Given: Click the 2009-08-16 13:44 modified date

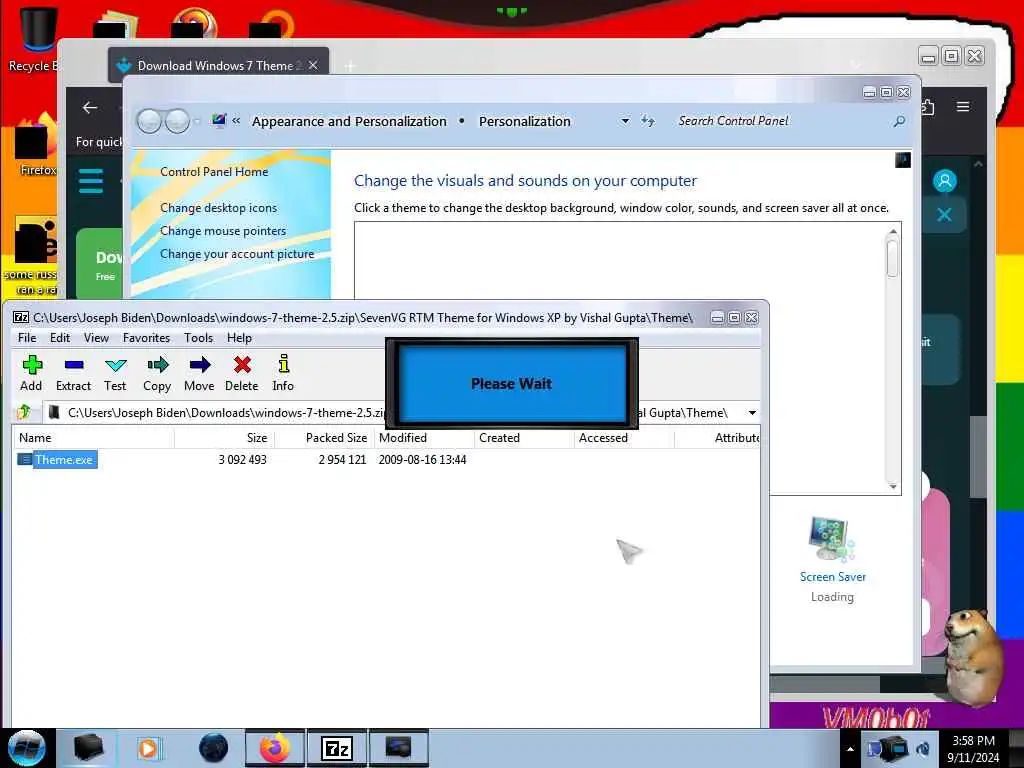Looking at the screenshot, I should click(423, 460).
